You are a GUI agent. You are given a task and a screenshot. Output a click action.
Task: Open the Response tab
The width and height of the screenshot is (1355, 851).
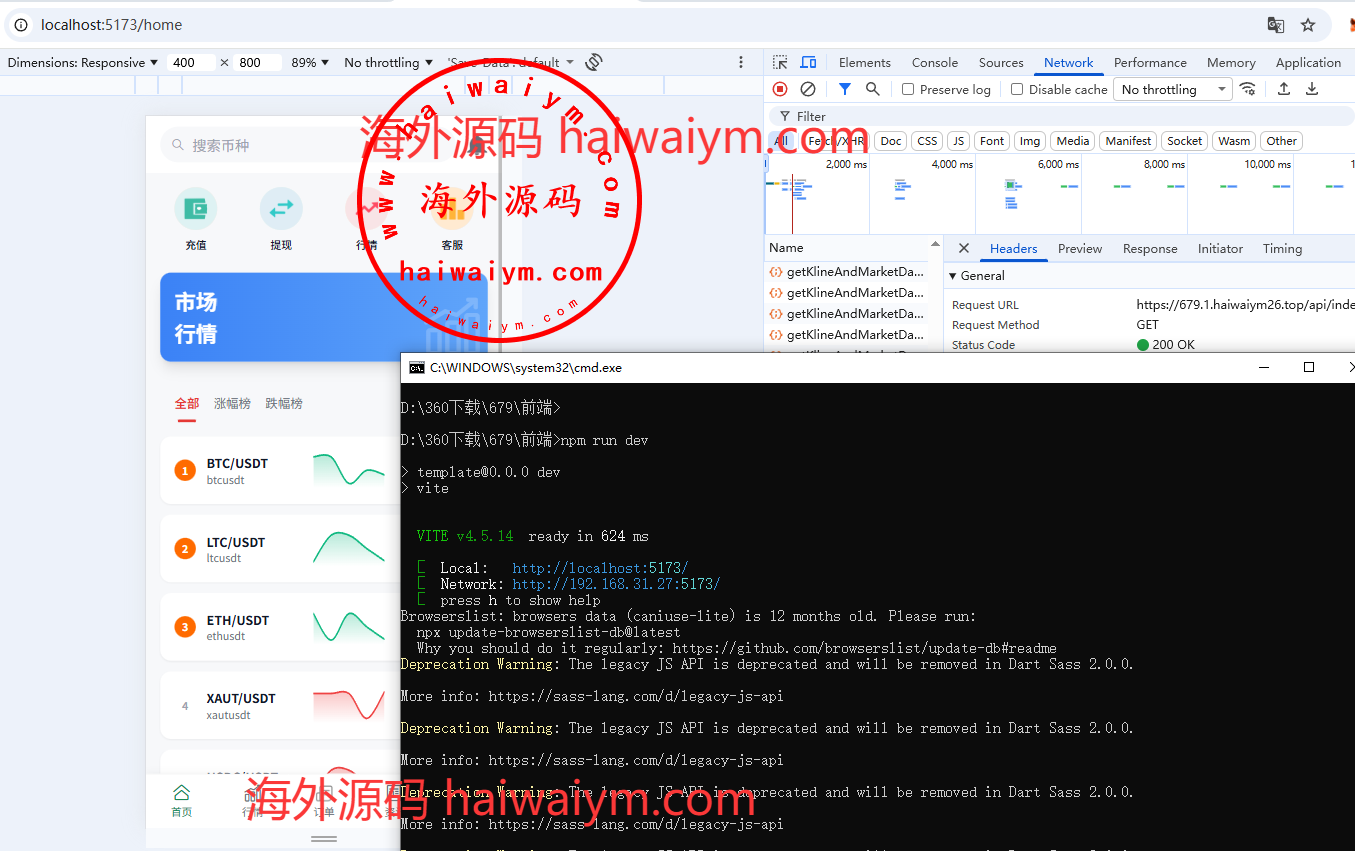click(1150, 249)
